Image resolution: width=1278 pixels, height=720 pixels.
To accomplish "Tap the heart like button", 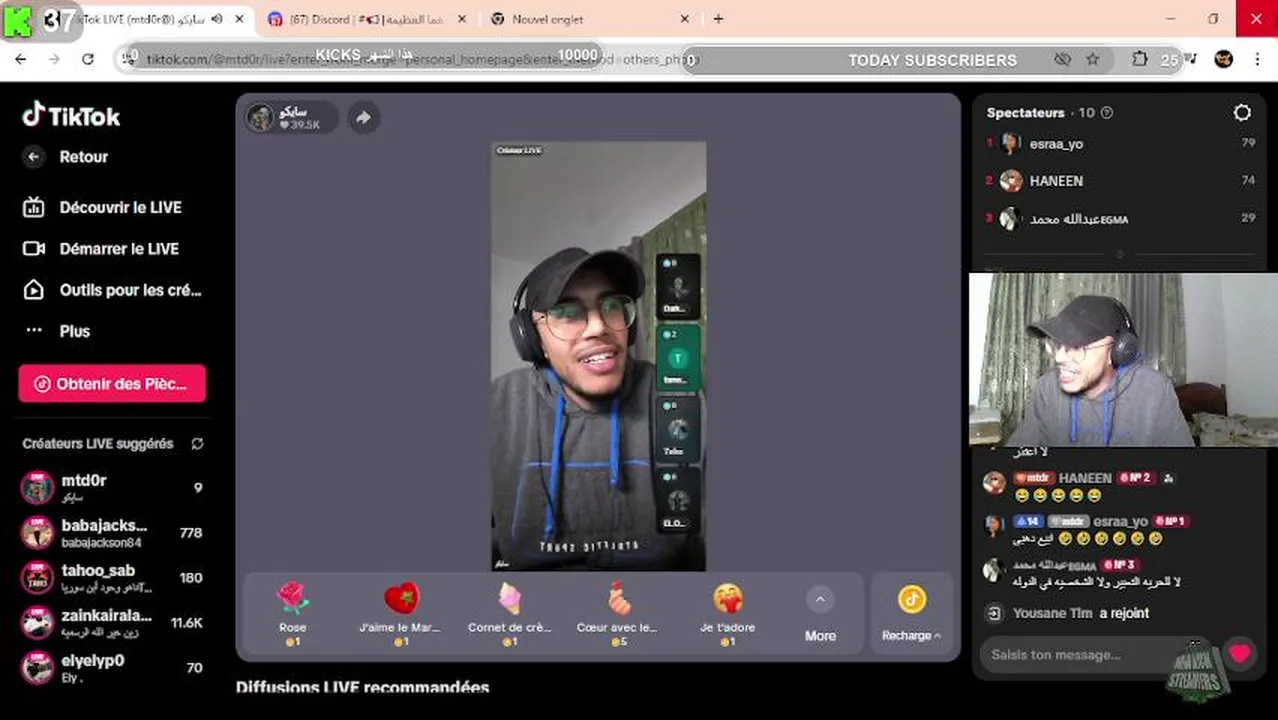I will (x=1240, y=654).
